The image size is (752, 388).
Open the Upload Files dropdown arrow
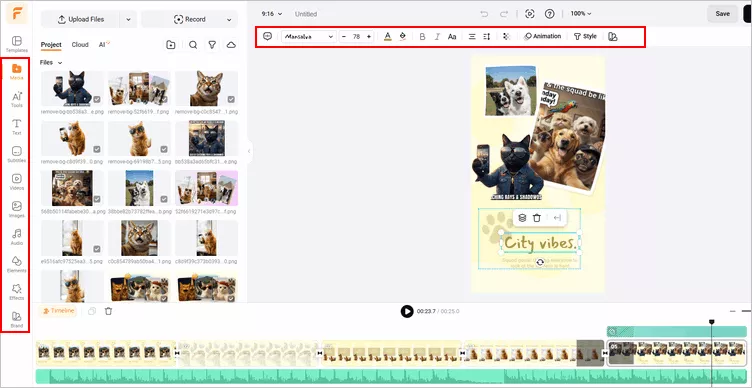[128, 20]
